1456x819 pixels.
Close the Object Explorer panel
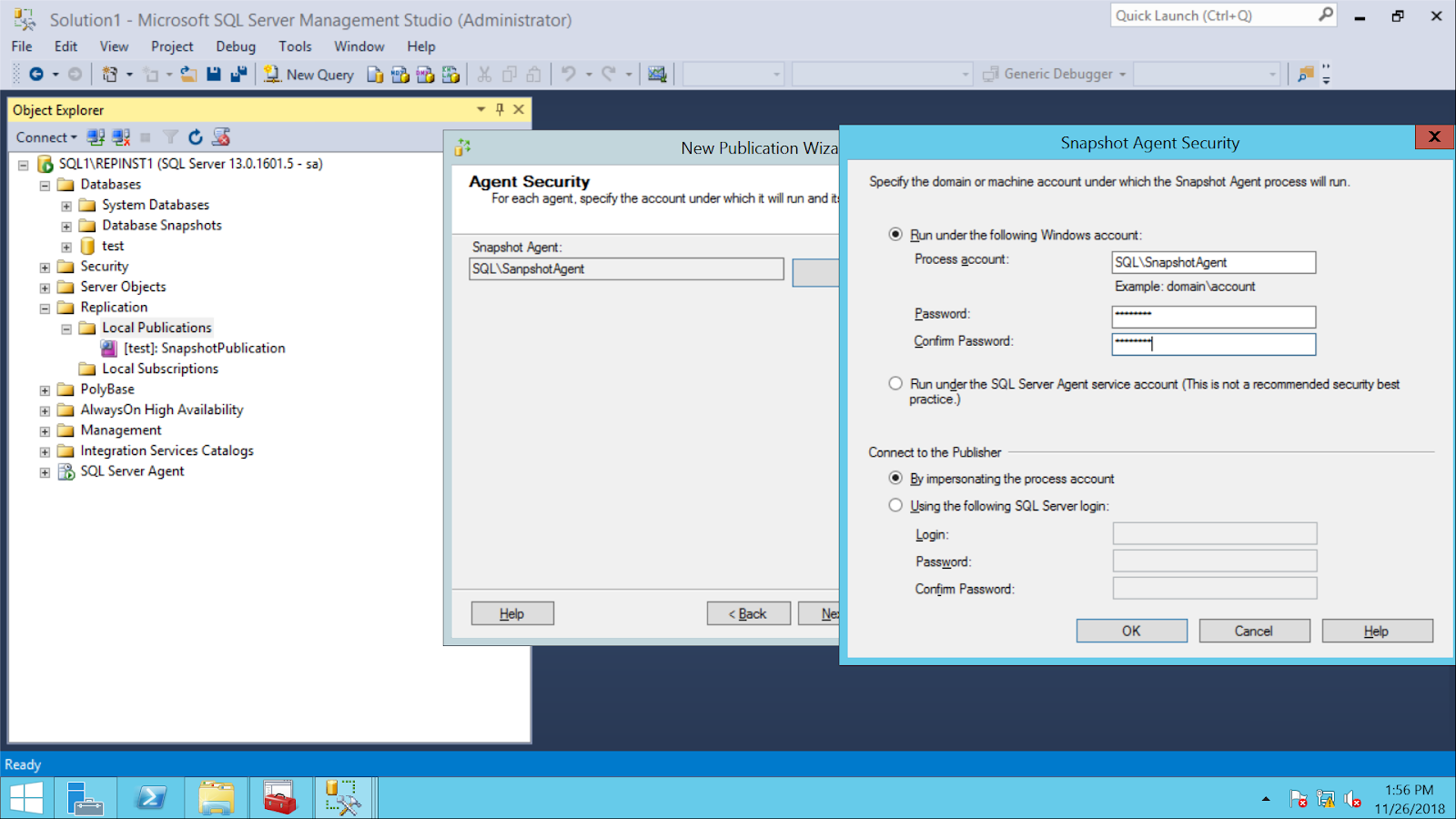point(519,109)
